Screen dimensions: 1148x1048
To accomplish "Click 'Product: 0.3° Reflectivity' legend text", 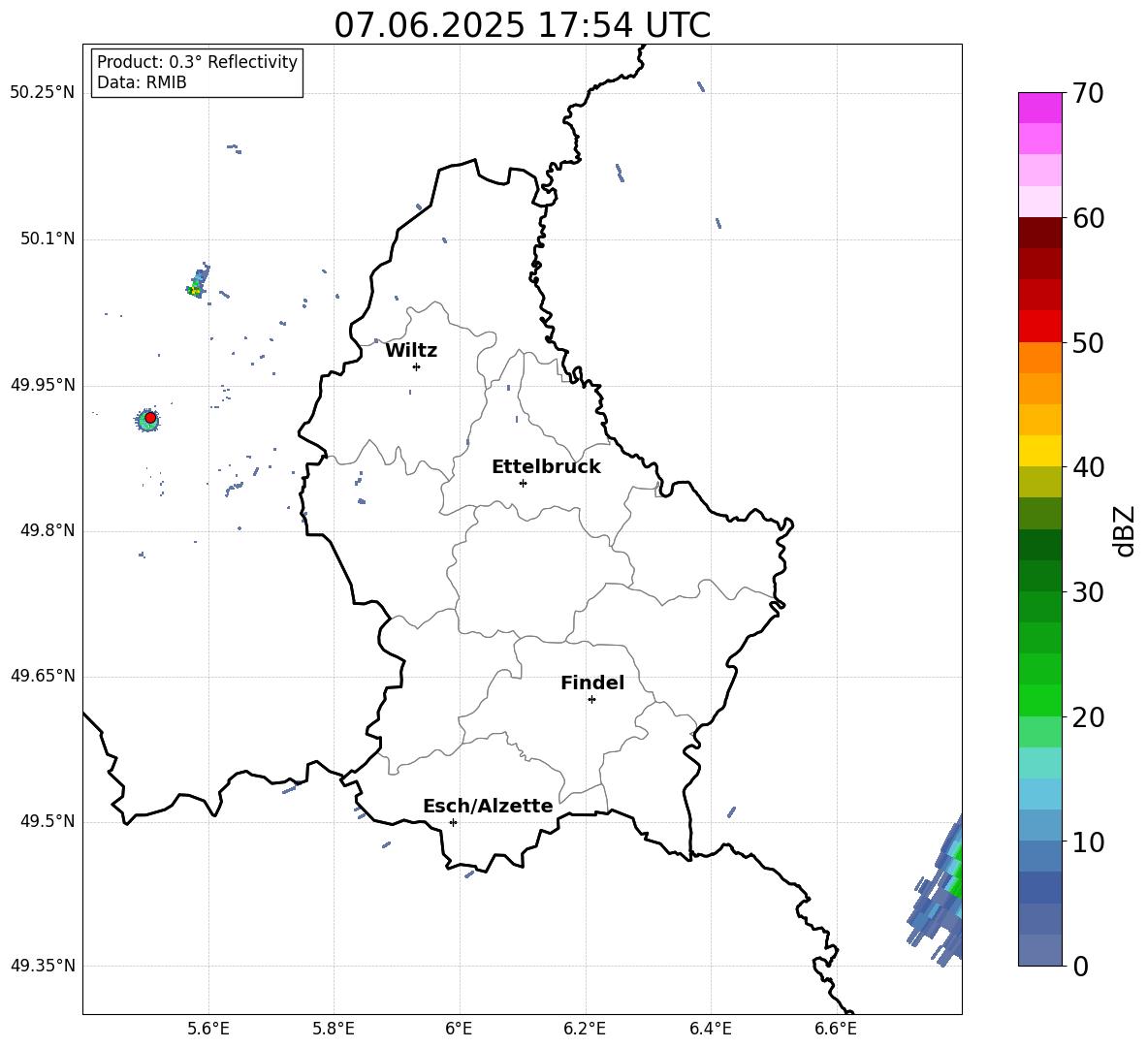I will click(x=197, y=62).
